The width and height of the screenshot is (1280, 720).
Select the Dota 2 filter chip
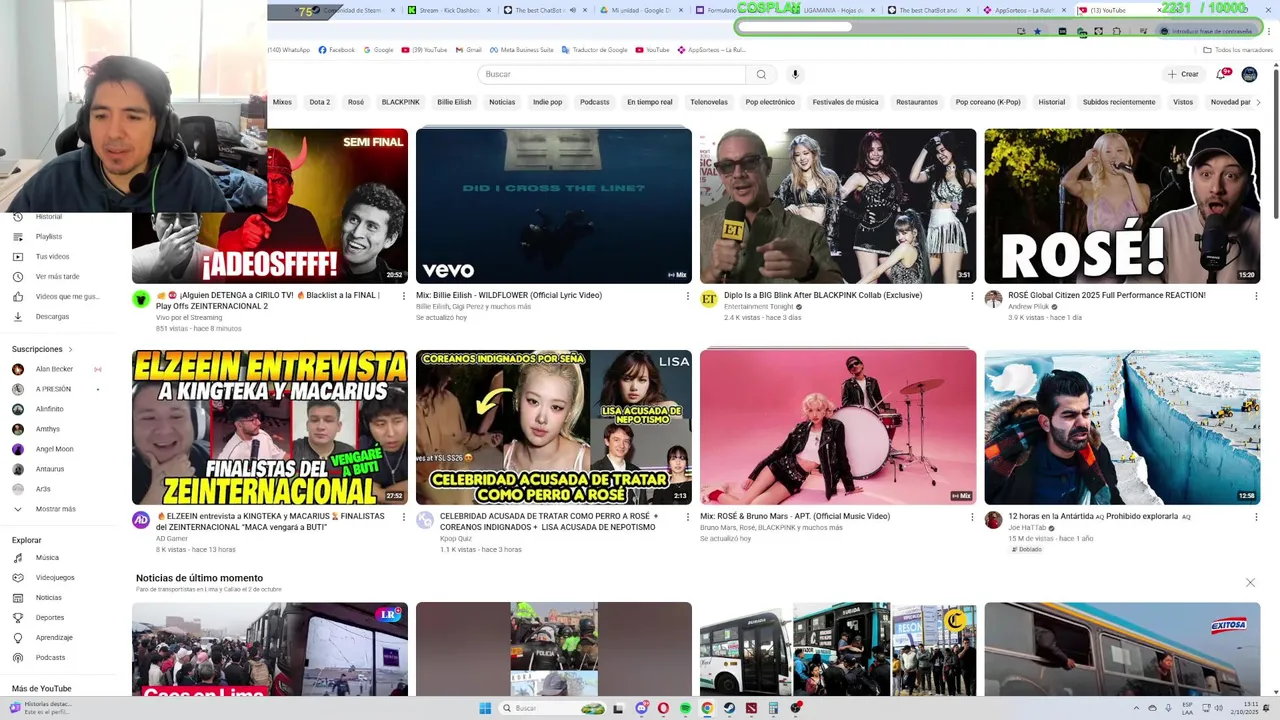pyautogui.click(x=320, y=102)
